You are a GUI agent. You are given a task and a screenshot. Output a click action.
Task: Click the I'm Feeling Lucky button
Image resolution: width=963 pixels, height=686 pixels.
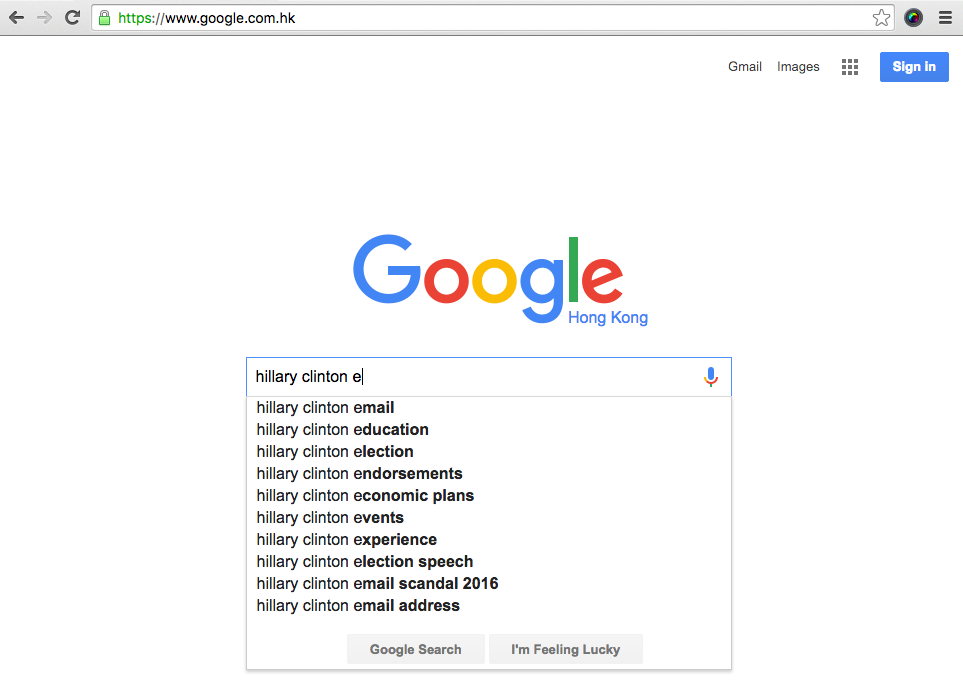pyautogui.click(x=566, y=649)
